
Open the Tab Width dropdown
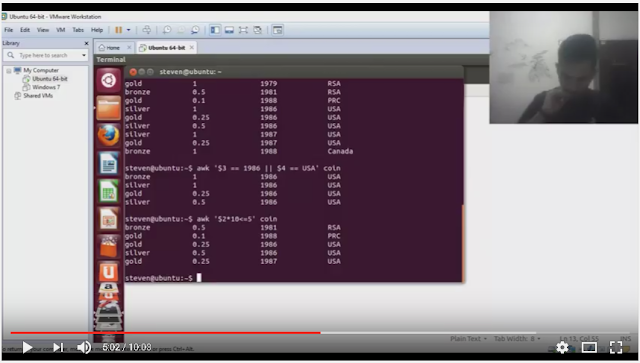(517, 339)
